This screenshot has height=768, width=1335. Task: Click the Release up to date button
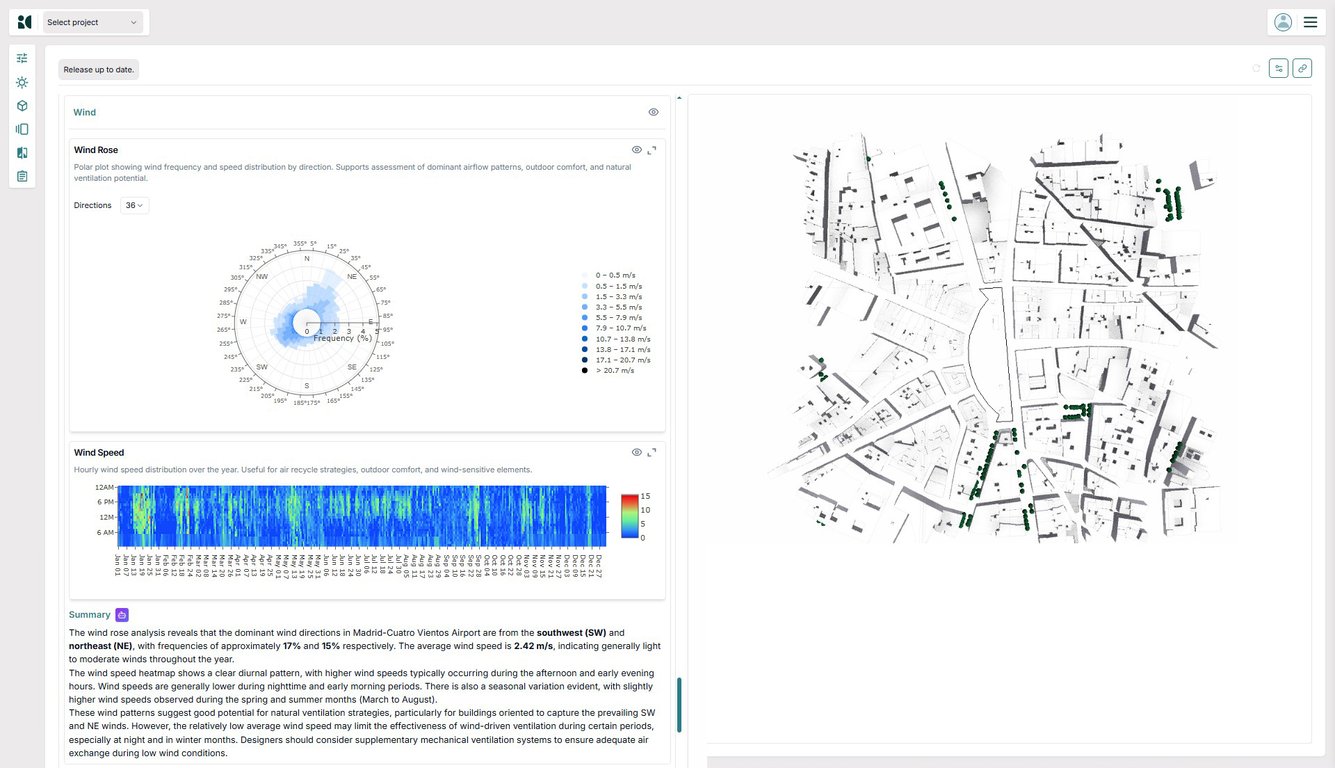(99, 70)
